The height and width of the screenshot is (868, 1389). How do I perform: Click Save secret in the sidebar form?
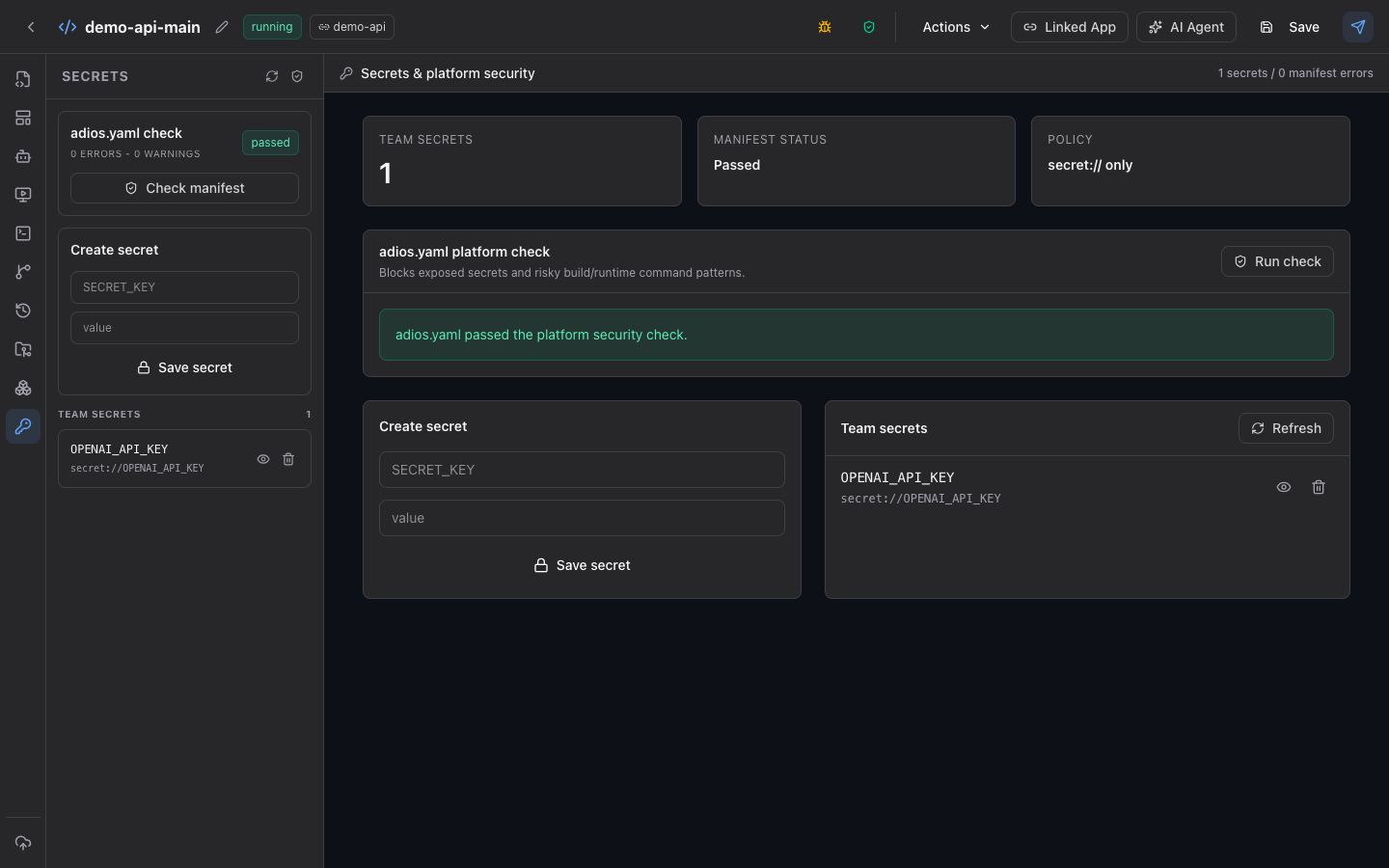click(x=184, y=367)
